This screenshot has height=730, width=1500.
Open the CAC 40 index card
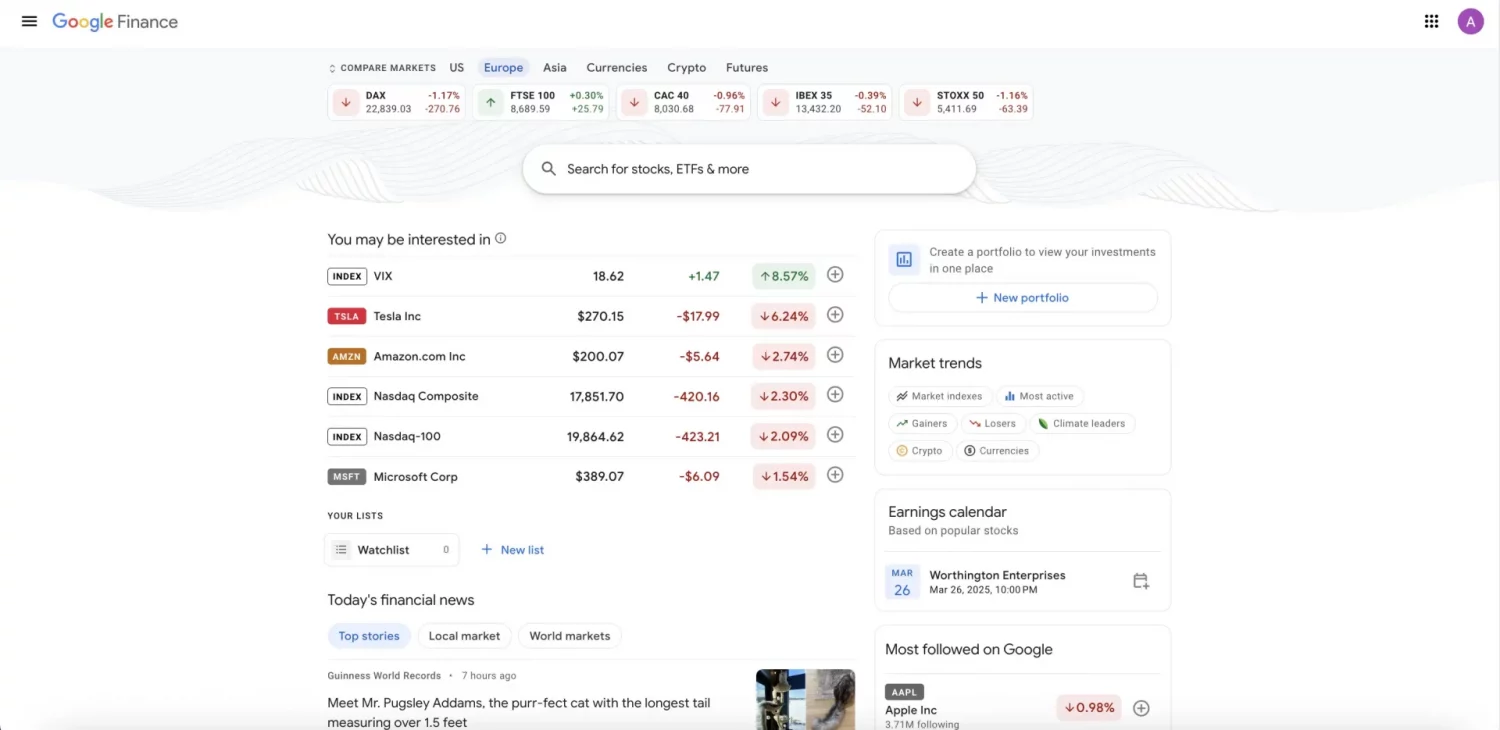(684, 102)
